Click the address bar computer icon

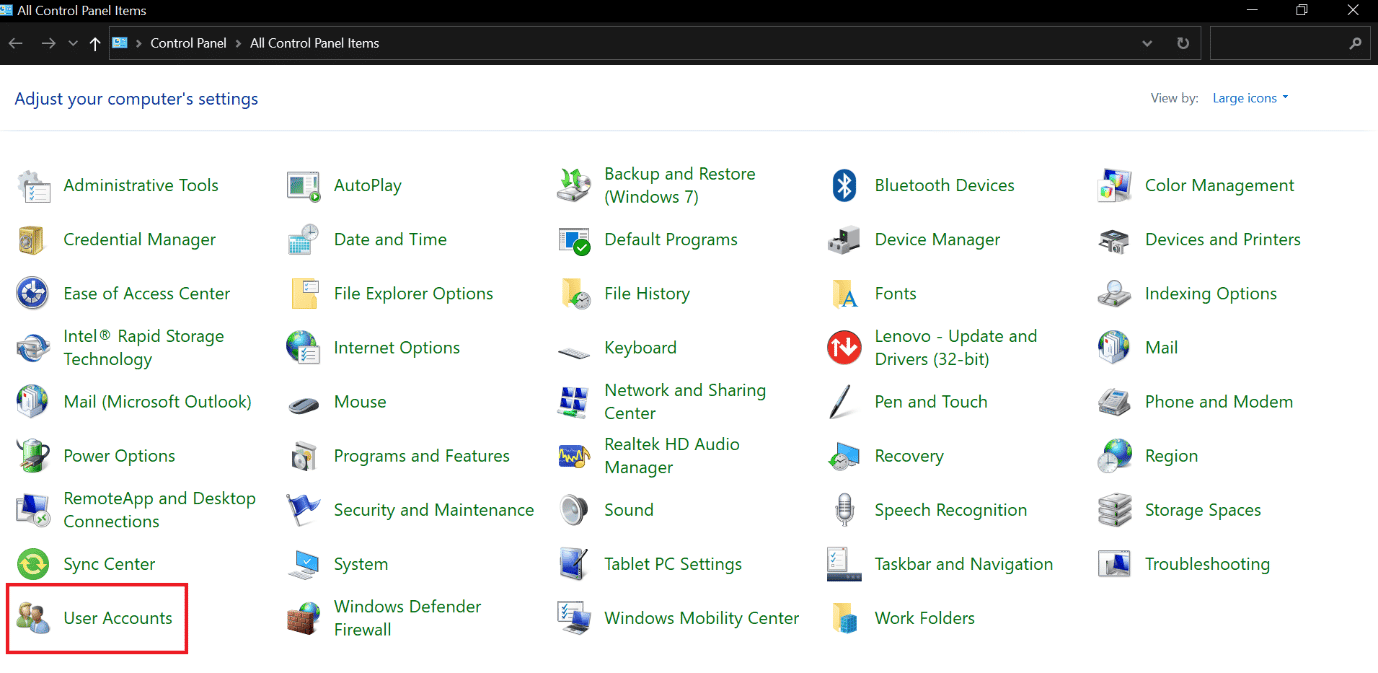pos(120,44)
